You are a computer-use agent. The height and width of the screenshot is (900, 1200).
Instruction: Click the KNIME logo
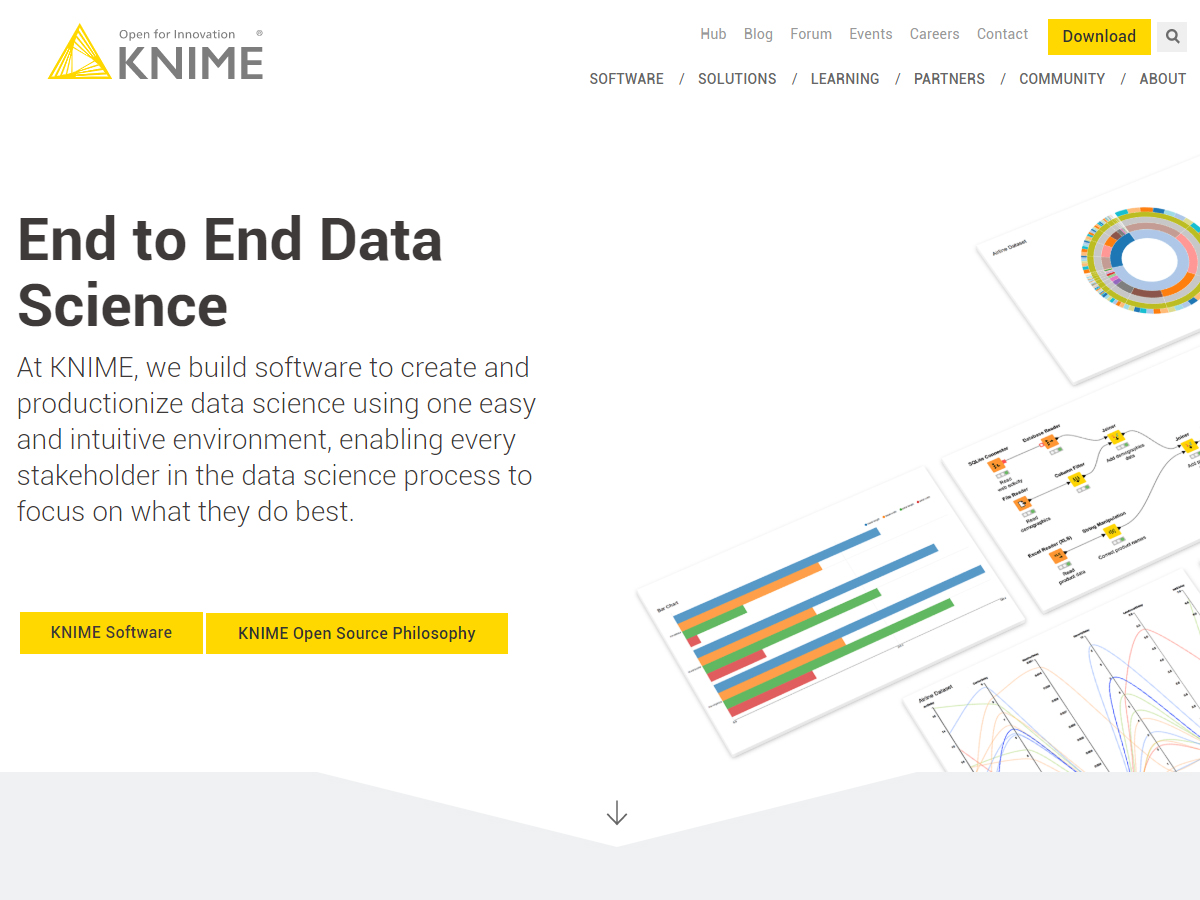point(156,52)
